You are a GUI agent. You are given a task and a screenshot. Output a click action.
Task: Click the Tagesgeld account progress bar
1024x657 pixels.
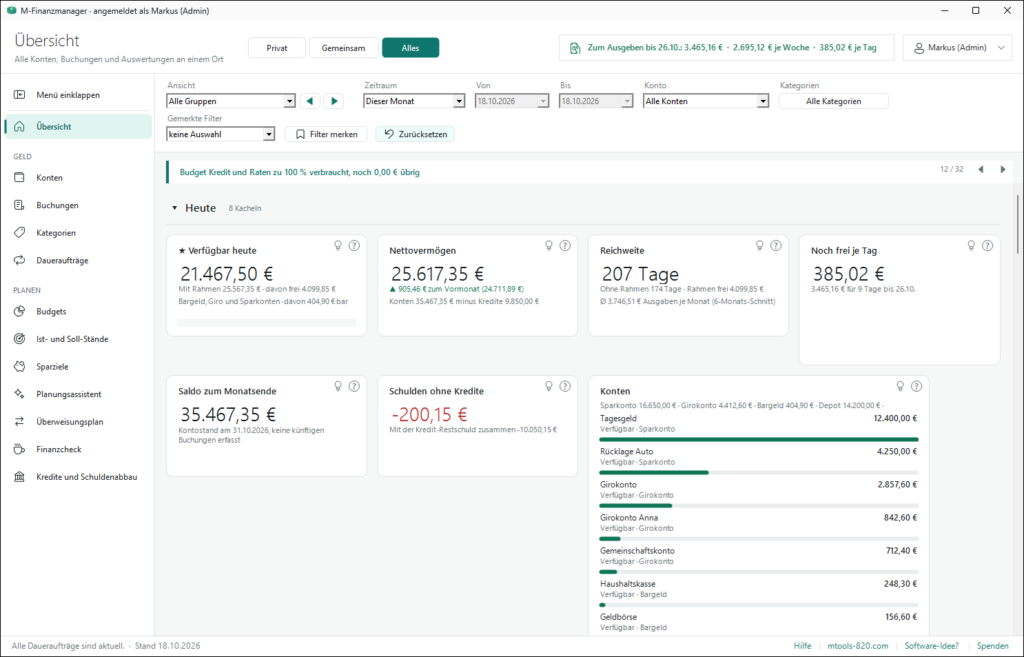(759, 440)
